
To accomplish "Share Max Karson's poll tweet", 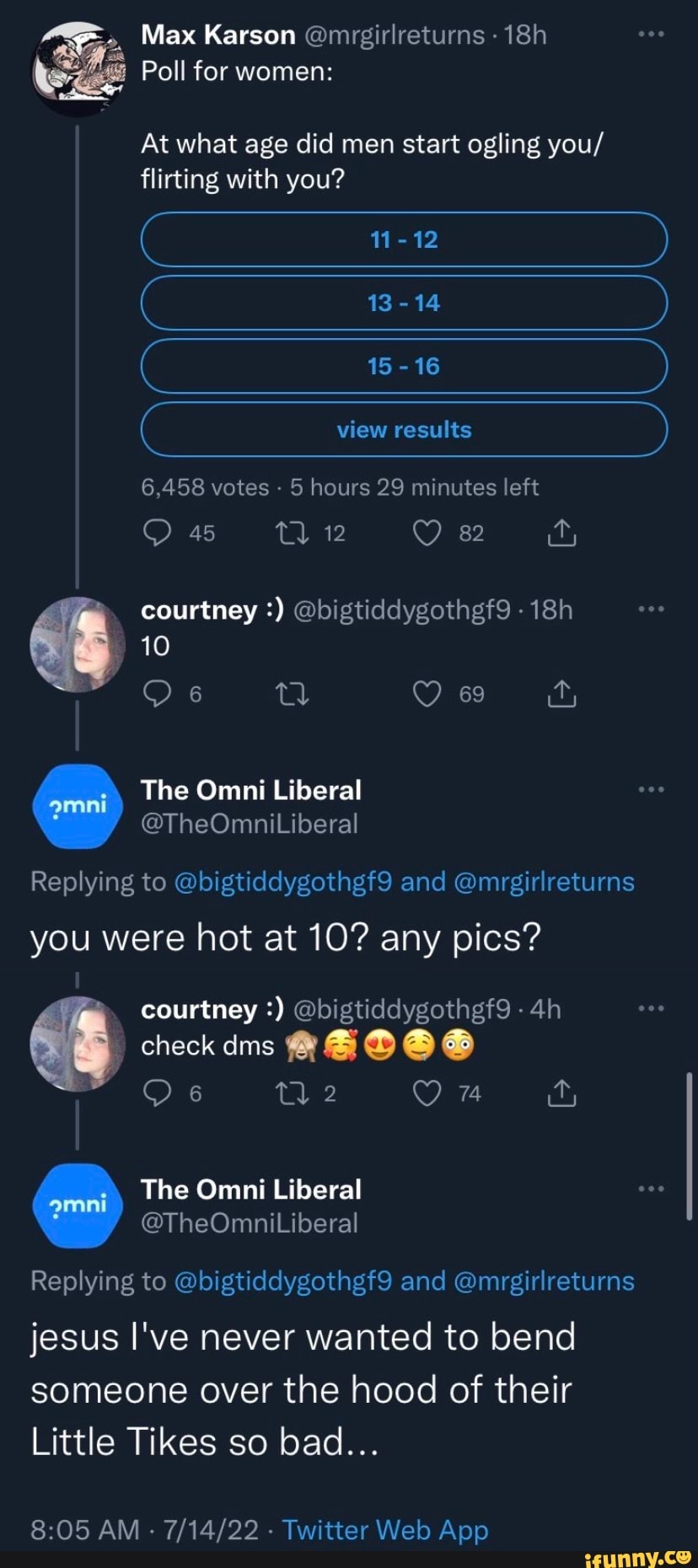I will click(561, 533).
